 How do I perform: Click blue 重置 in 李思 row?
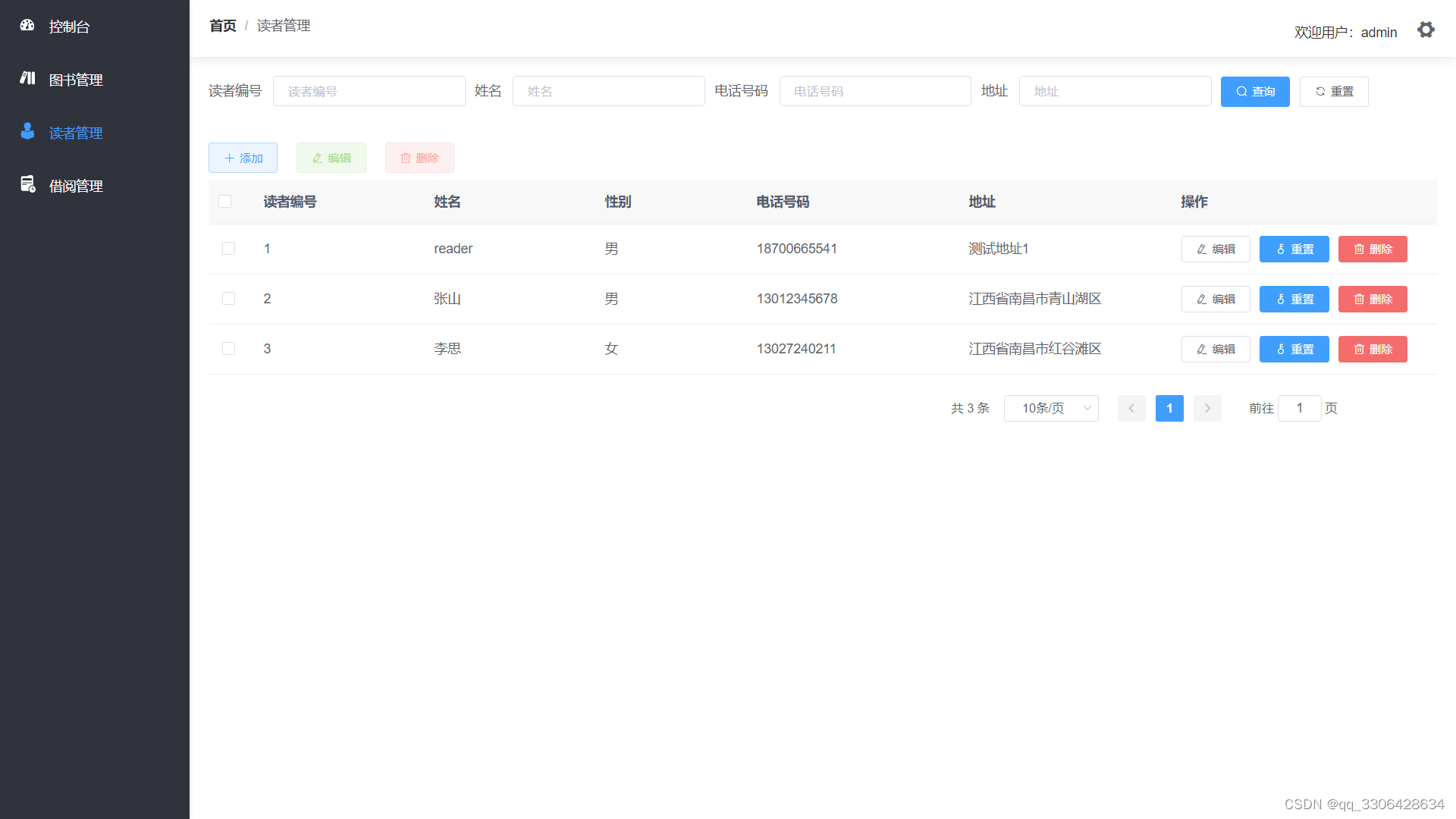pos(1294,350)
